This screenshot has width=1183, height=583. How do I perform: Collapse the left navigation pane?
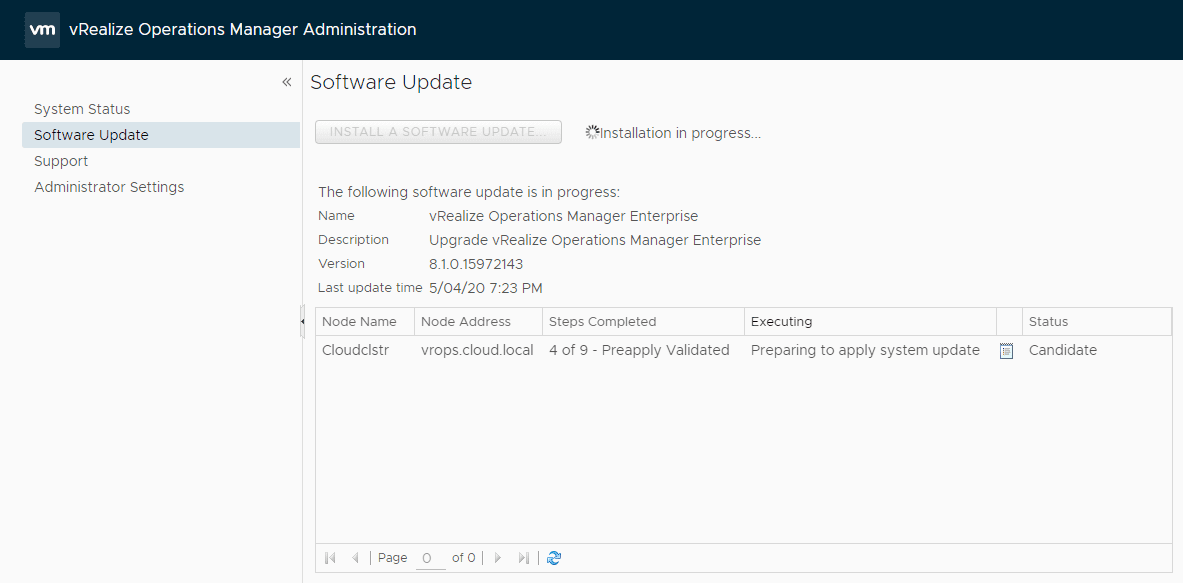(287, 81)
